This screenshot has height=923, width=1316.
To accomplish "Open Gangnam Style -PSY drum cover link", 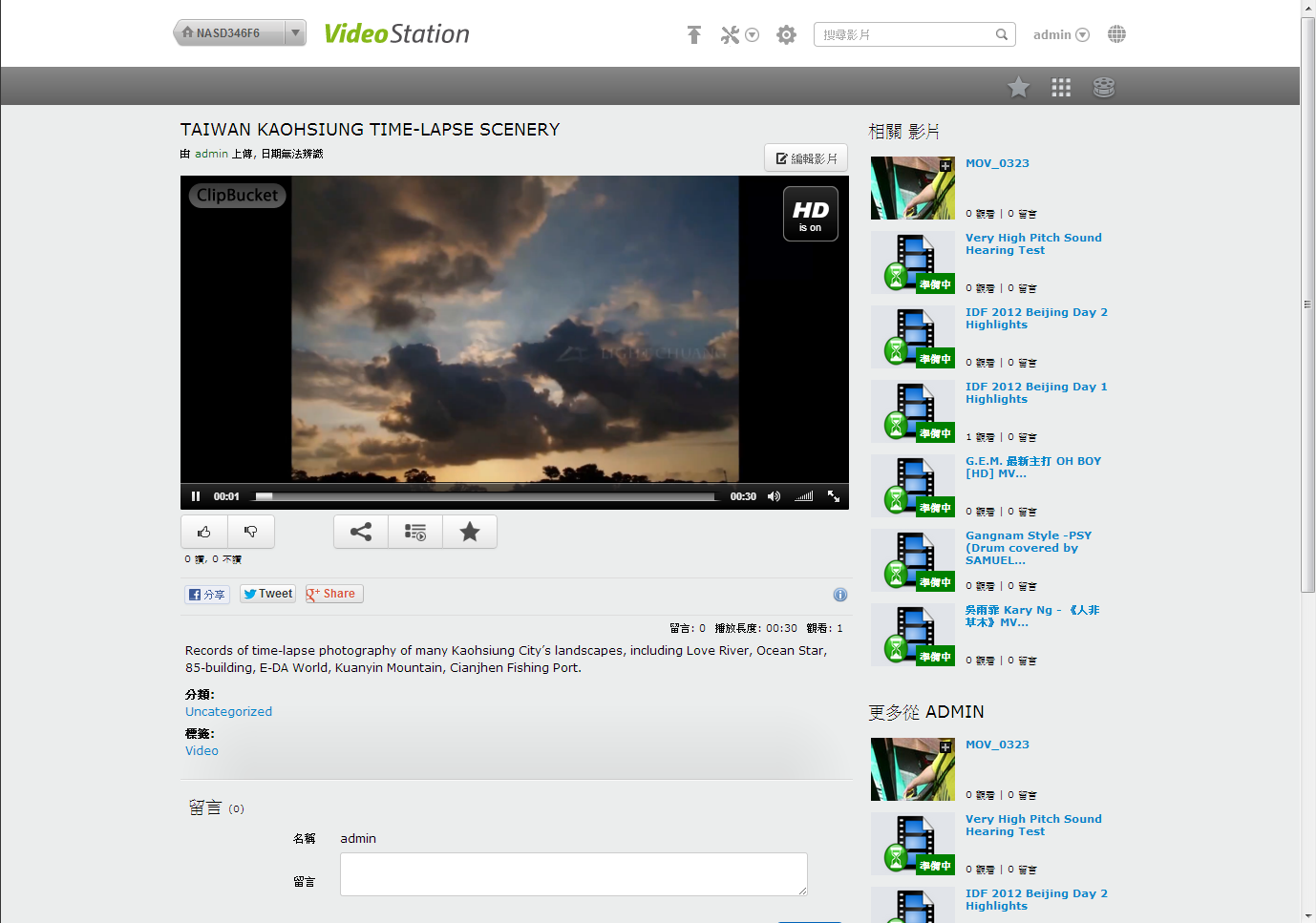I will [x=1029, y=548].
